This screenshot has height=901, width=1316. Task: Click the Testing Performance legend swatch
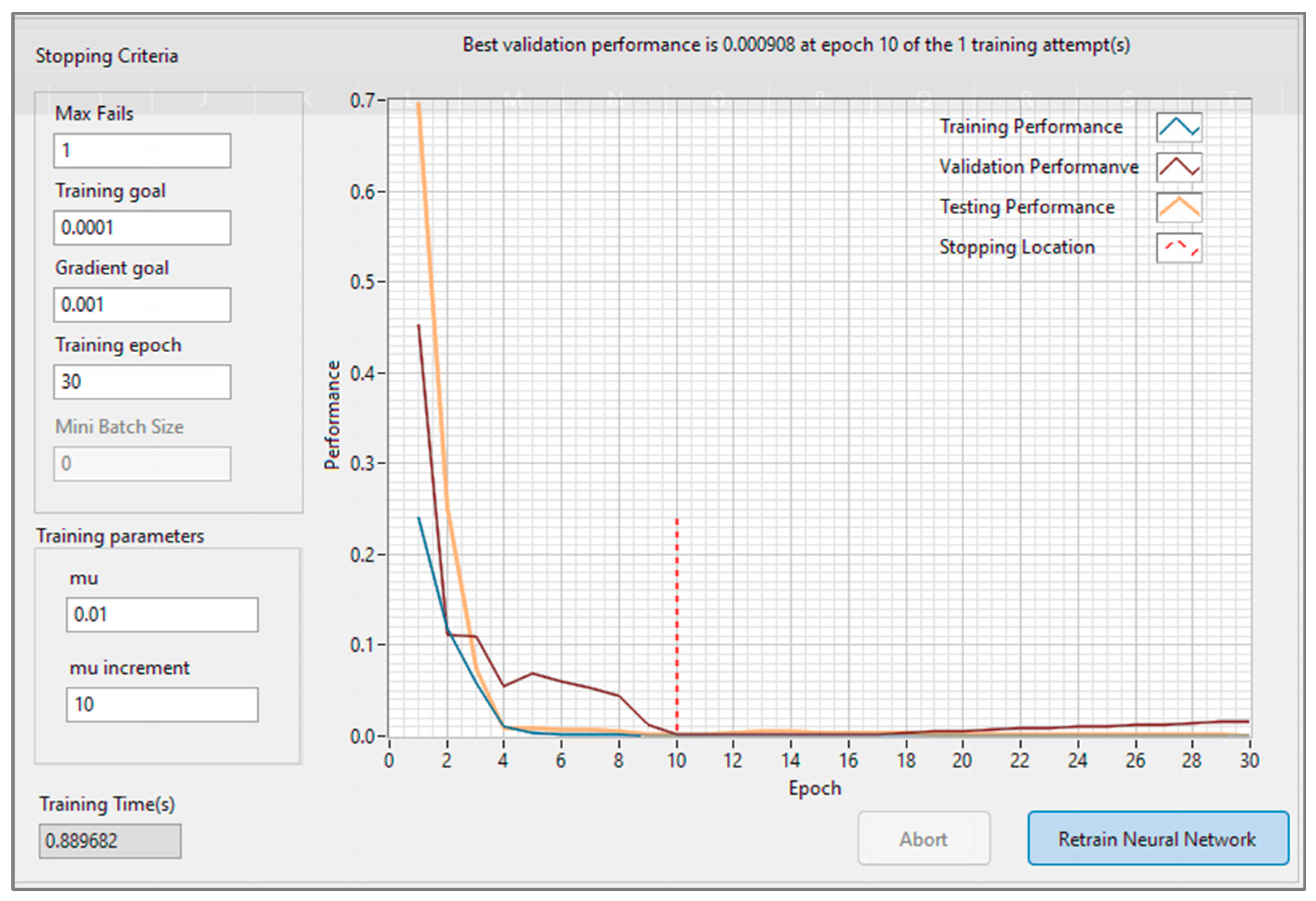[x=1178, y=207]
